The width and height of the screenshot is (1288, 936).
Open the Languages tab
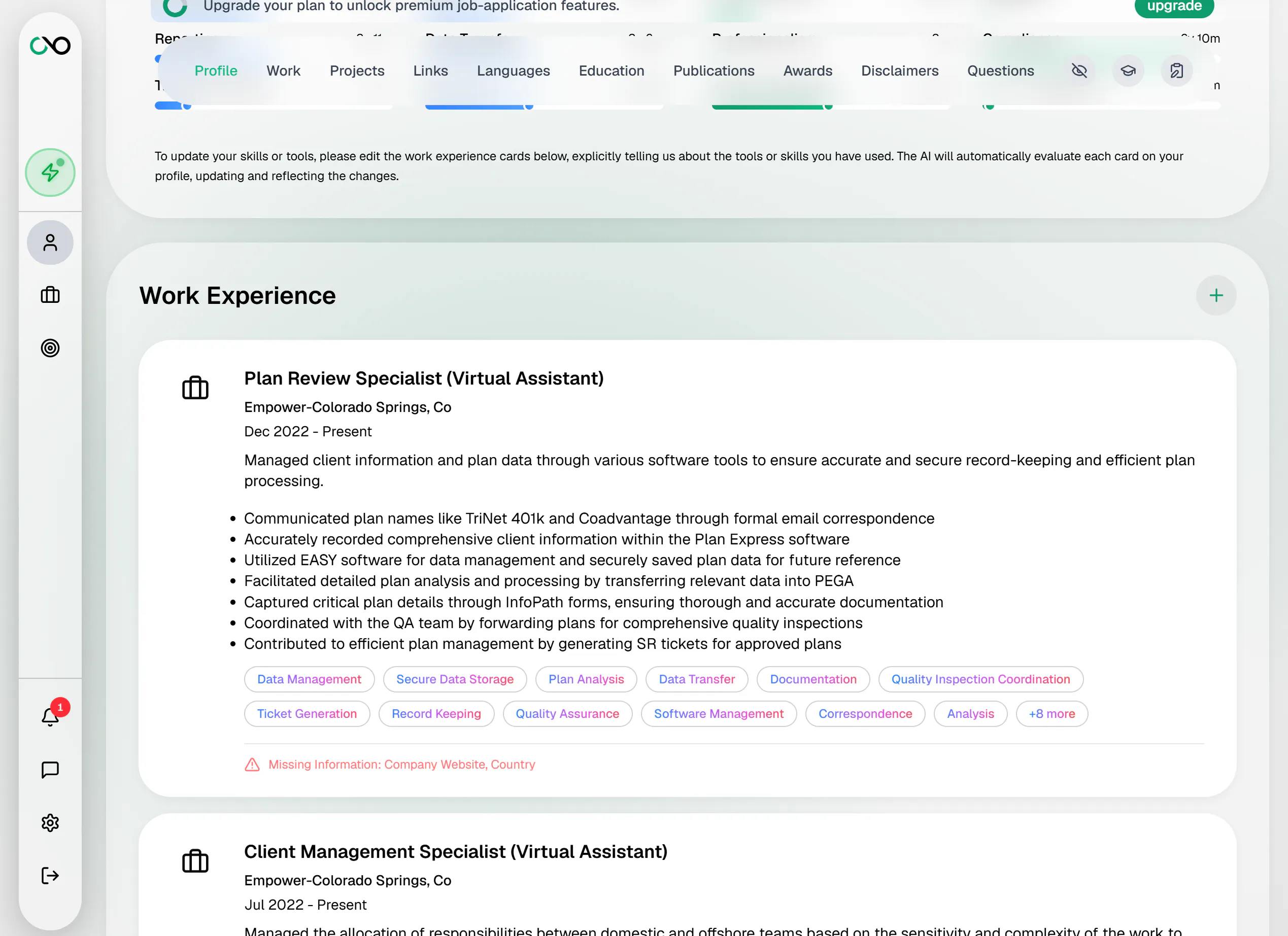click(514, 71)
